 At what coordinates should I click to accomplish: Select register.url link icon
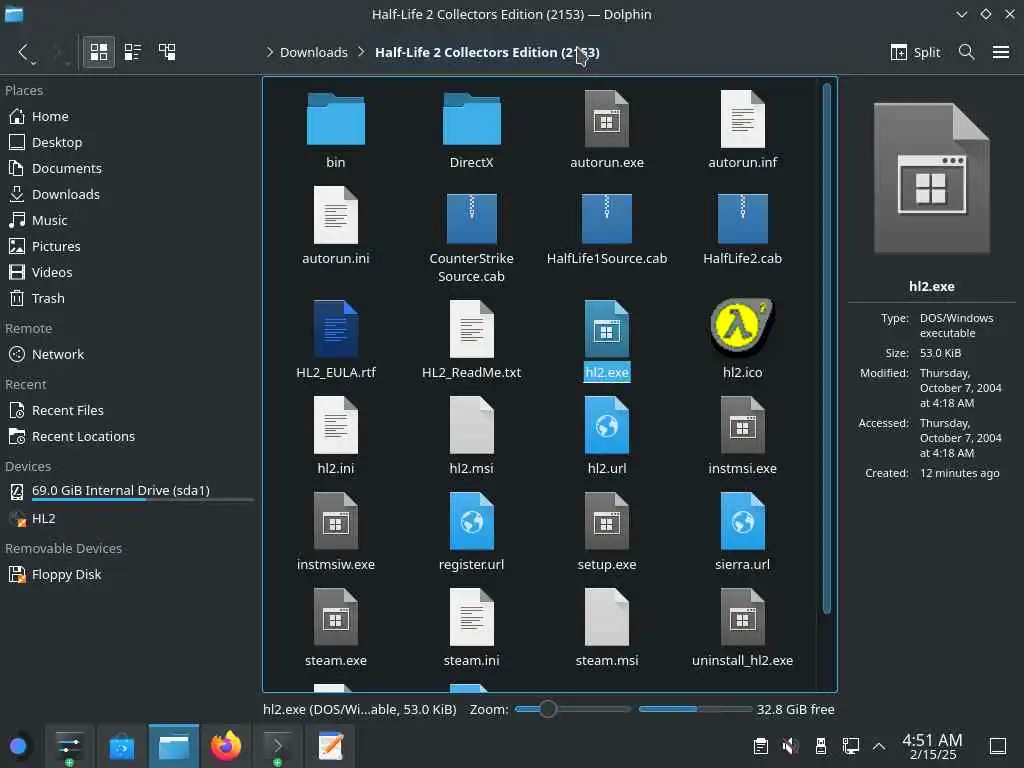(472, 521)
